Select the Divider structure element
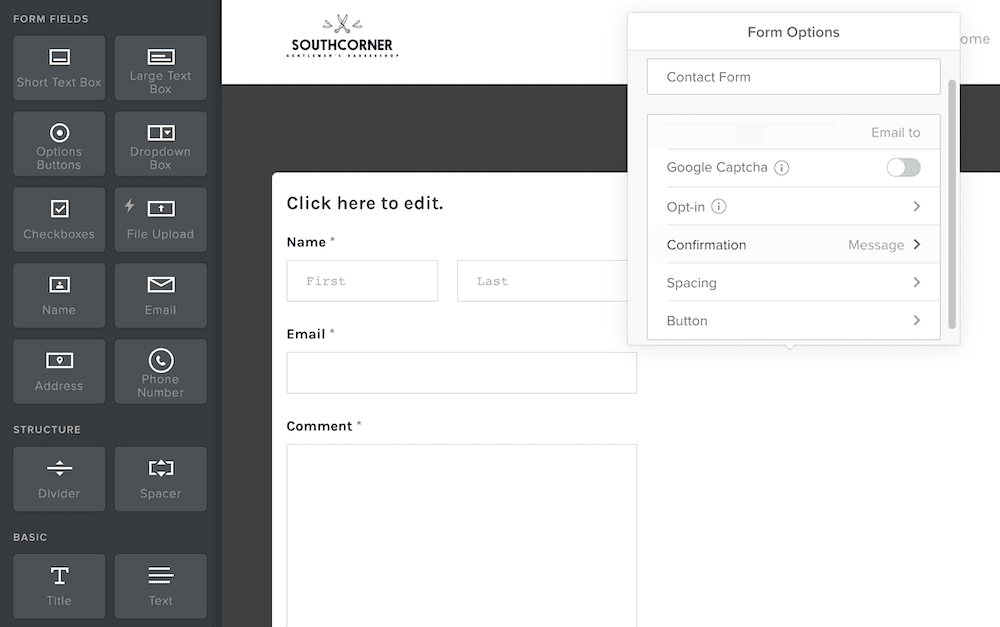Screen dimensions: 1000x627 pyautogui.click(x=58, y=478)
